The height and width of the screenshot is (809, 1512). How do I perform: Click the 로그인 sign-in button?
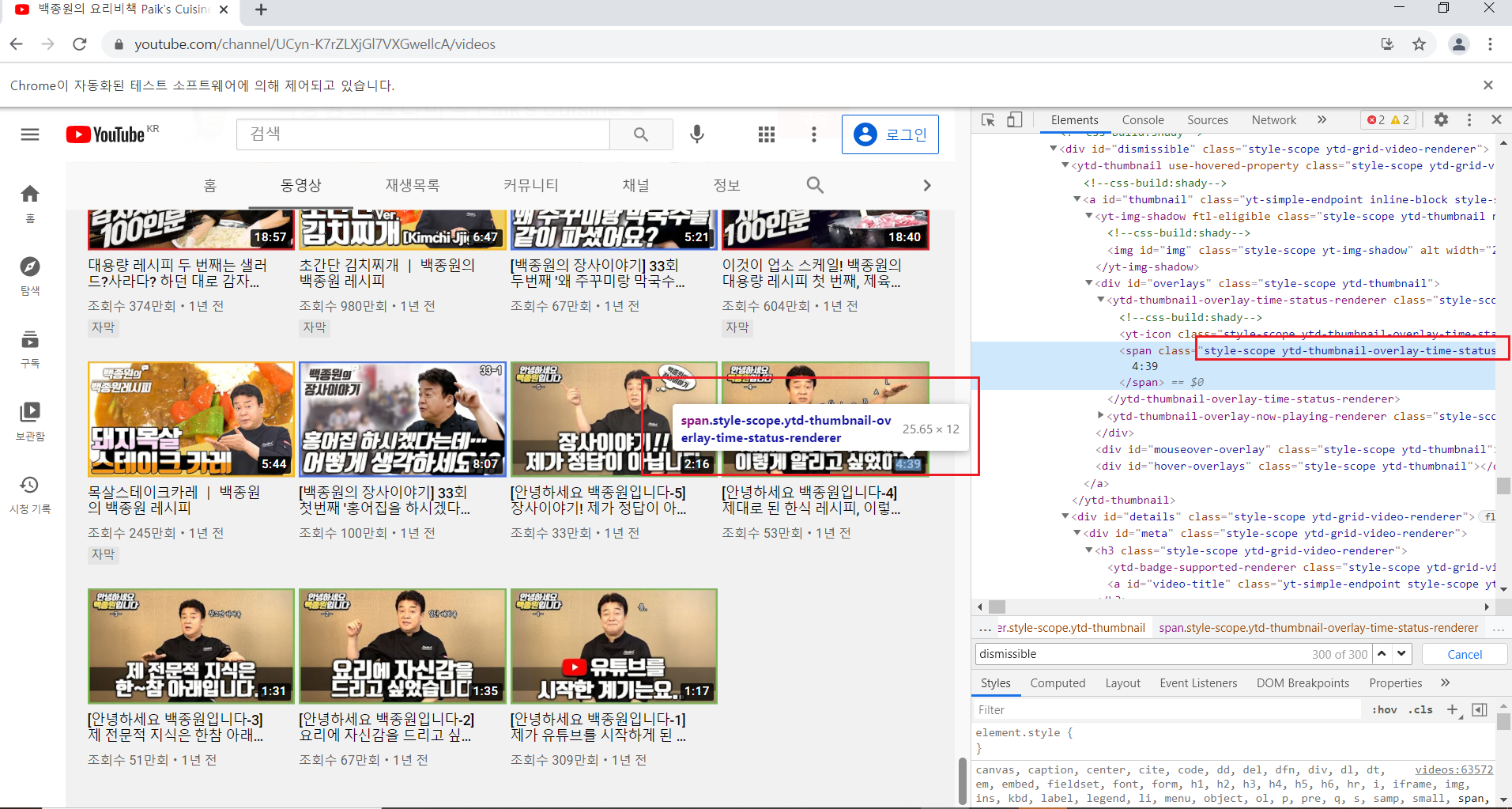890,134
